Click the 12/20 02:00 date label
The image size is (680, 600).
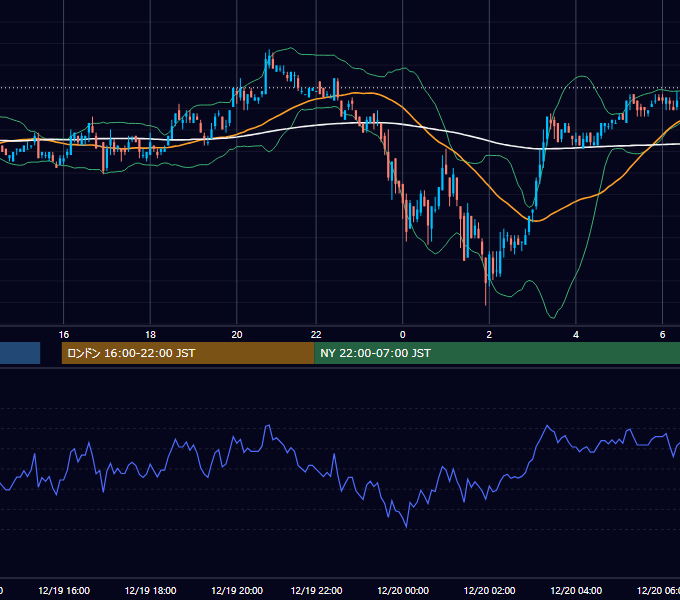click(489, 590)
